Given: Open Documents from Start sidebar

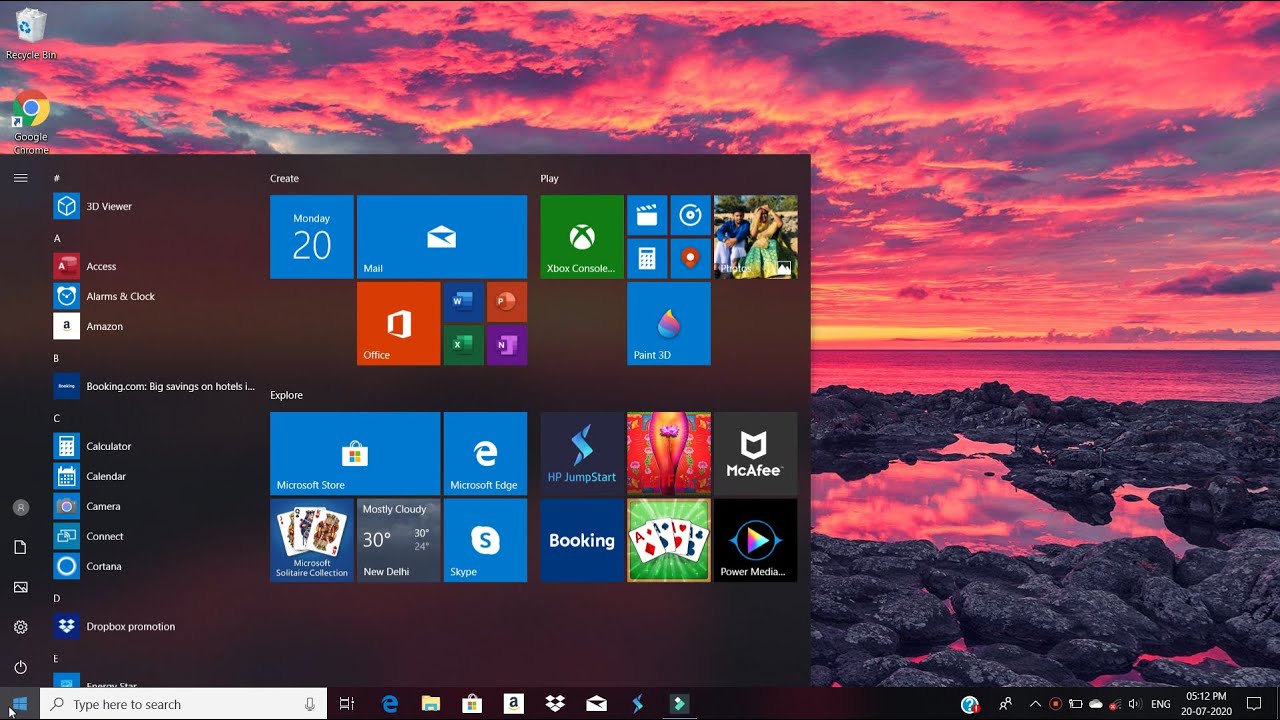Looking at the screenshot, I should pos(20,547).
